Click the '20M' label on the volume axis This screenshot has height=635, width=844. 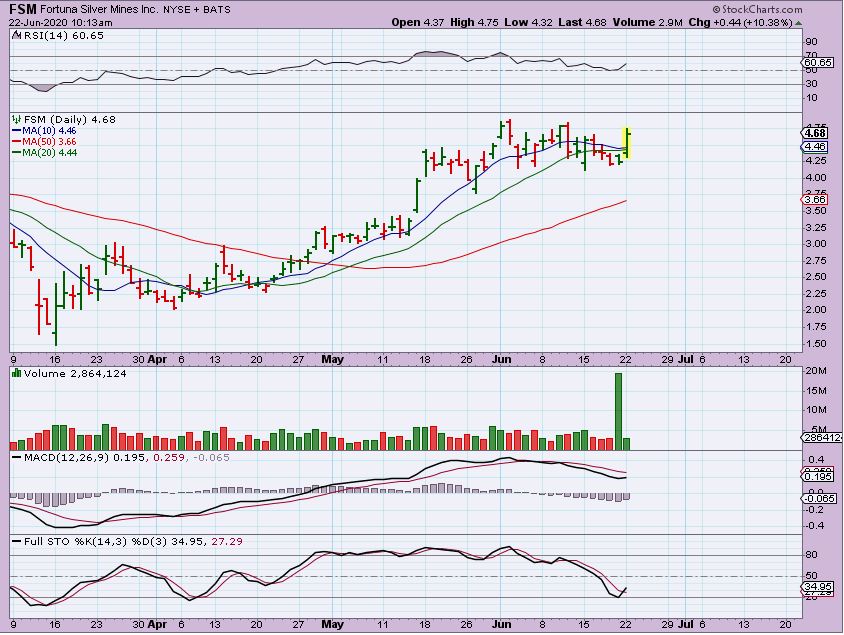click(815, 371)
